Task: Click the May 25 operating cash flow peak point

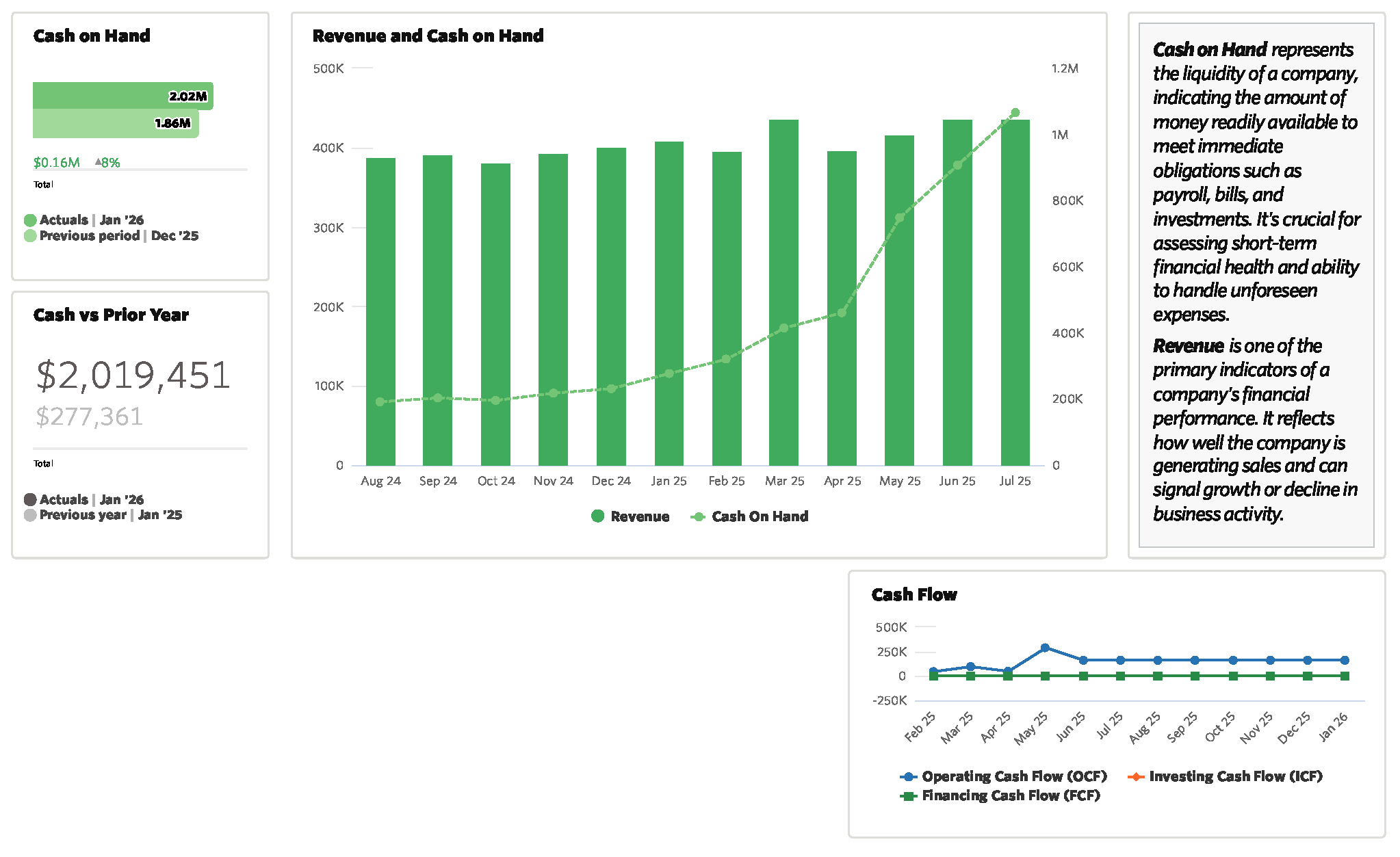Action: (x=1045, y=648)
